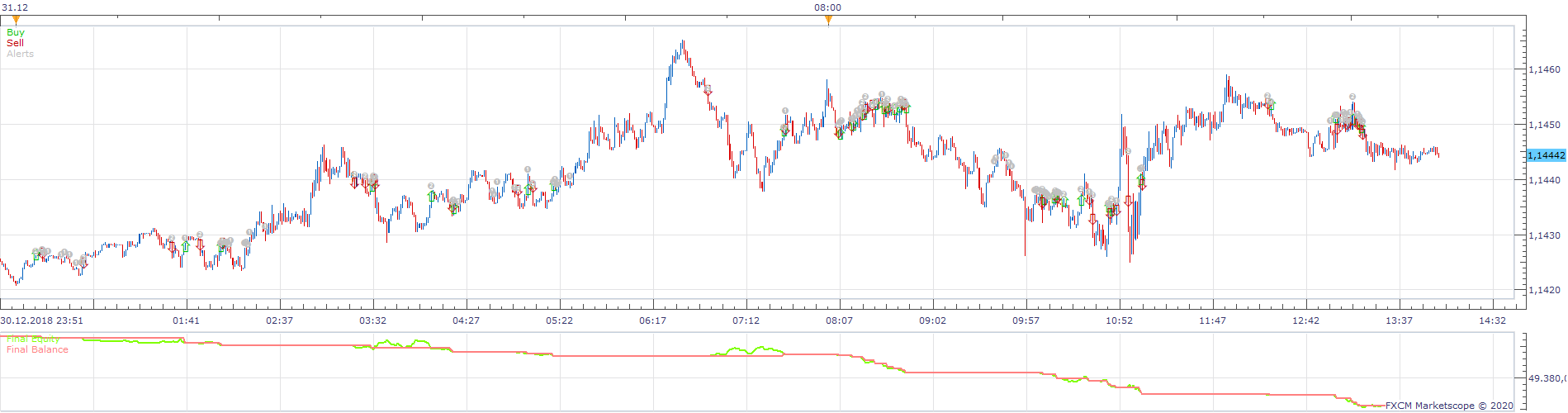Click the 1,1460 price axis label
This screenshot has width=1568, height=413.
tap(1544, 69)
